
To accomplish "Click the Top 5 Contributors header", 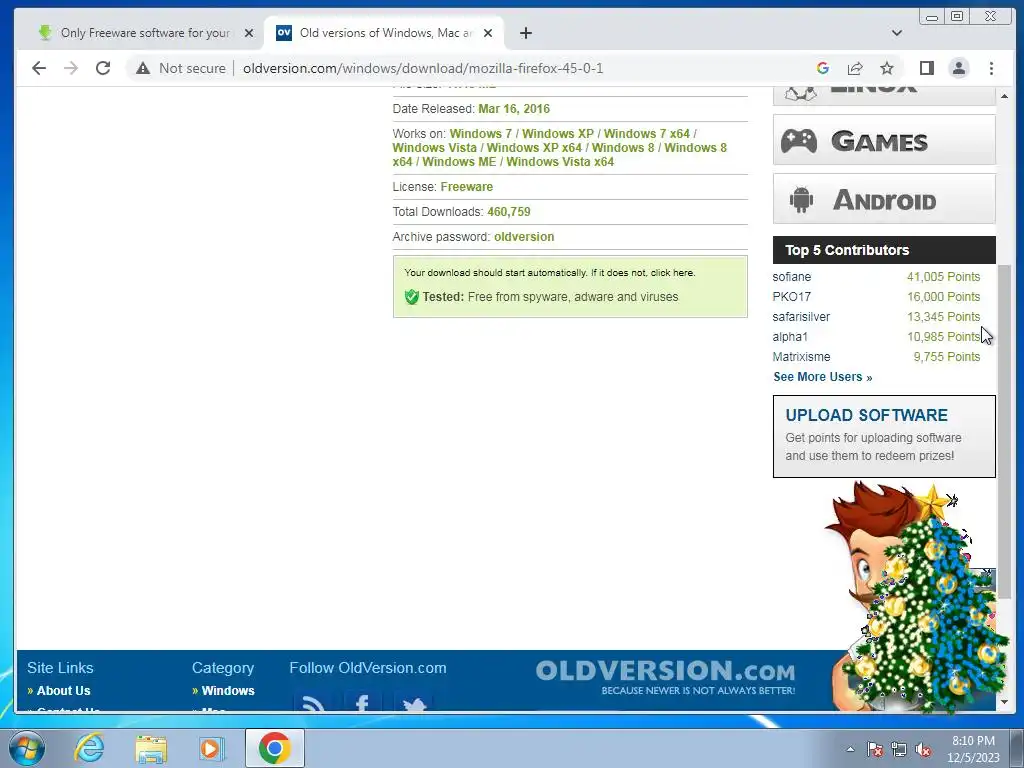I will [884, 250].
